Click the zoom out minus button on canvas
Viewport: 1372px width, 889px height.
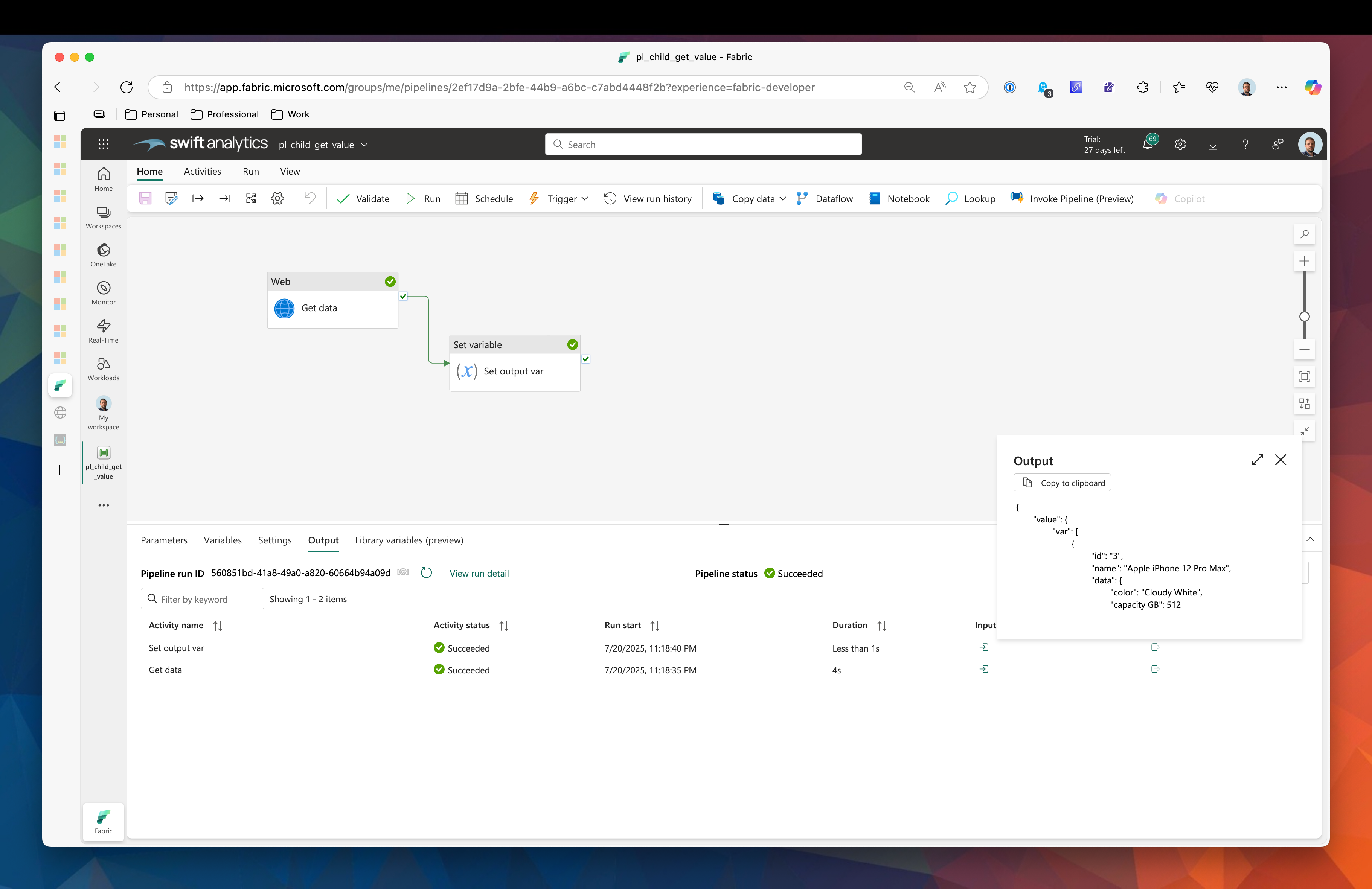pos(1305,349)
